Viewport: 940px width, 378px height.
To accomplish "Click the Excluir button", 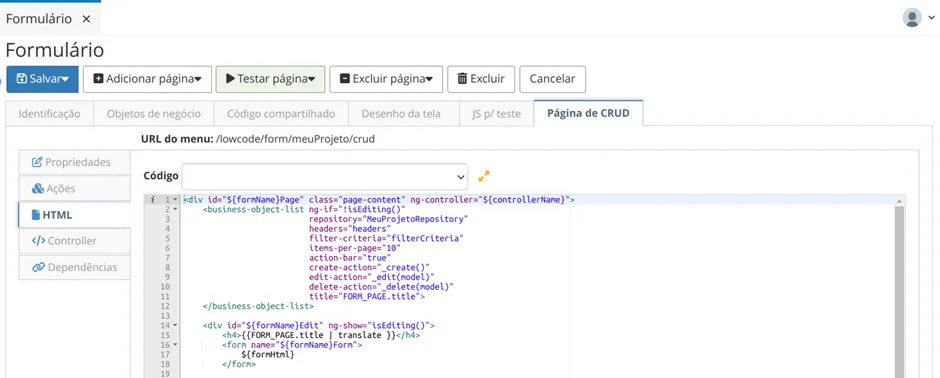I will pyautogui.click(x=481, y=79).
